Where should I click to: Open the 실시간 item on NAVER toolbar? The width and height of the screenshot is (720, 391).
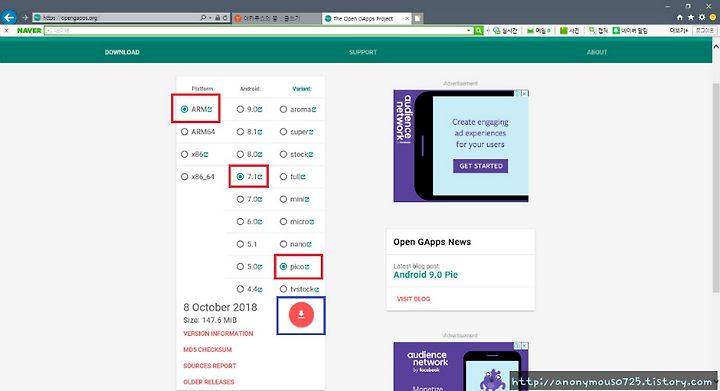coord(505,31)
